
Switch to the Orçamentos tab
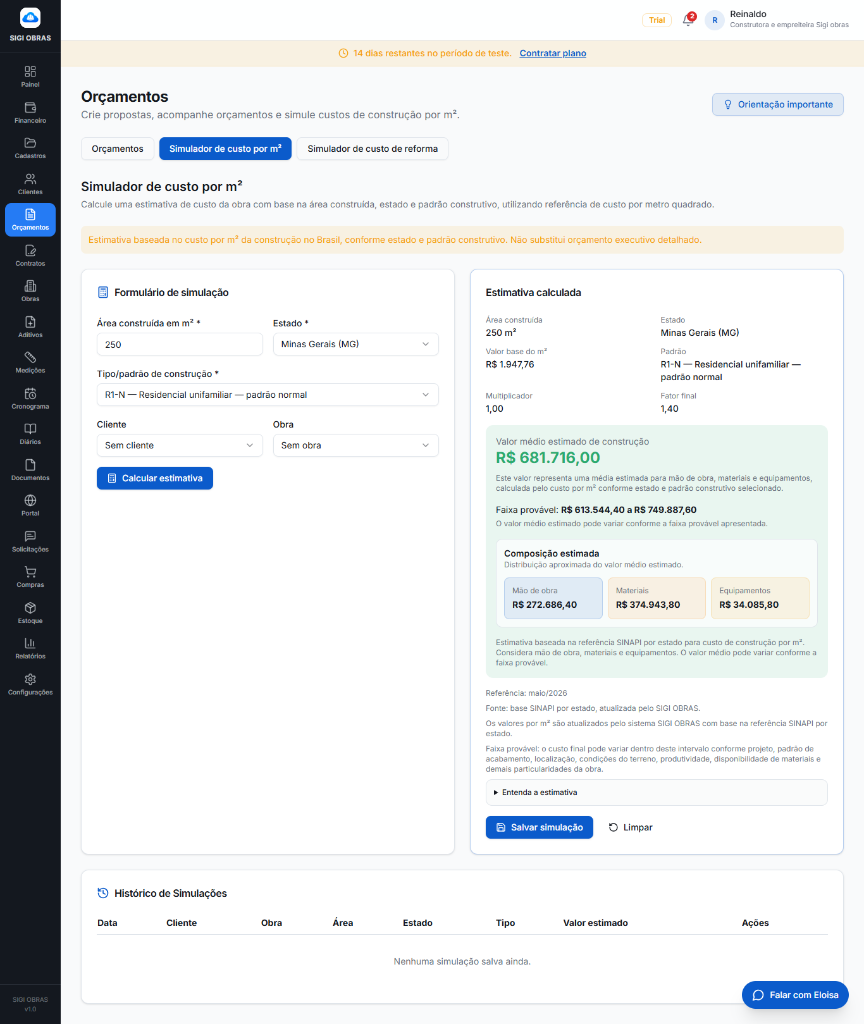click(118, 149)
